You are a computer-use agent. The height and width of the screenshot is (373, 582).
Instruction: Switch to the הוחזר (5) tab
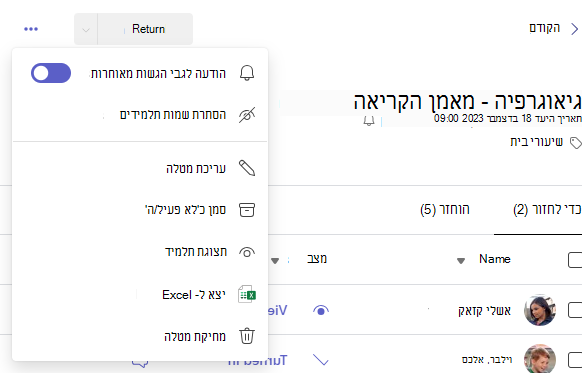click(445, 210)
